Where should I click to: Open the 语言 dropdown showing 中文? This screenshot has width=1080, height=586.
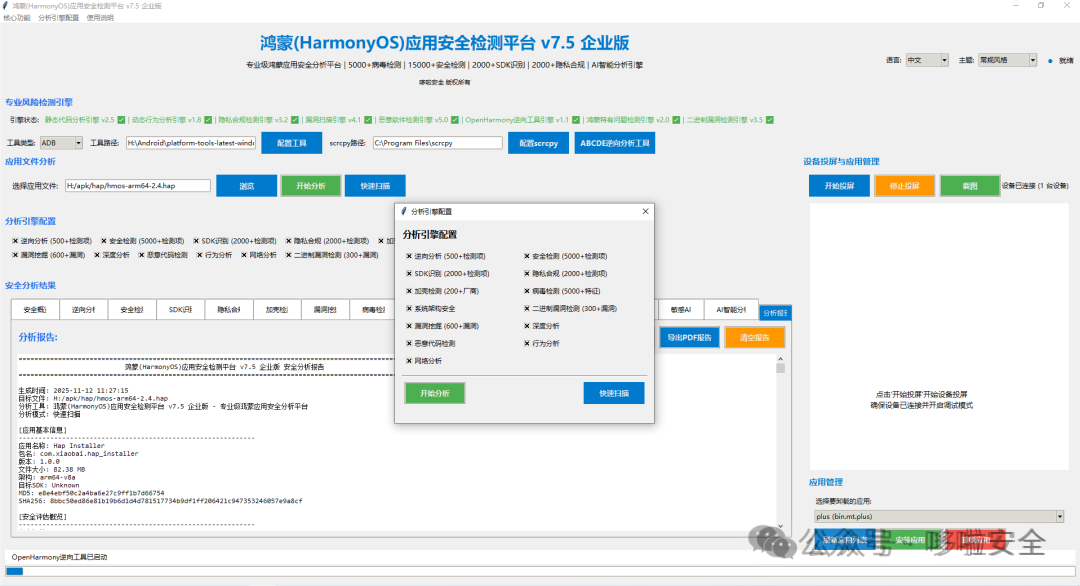(x=926, y=60)
